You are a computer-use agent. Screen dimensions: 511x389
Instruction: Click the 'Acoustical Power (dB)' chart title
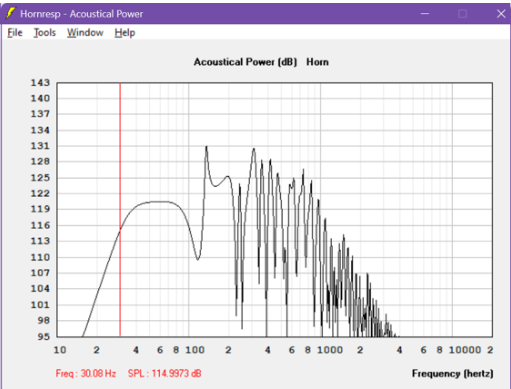245,62
